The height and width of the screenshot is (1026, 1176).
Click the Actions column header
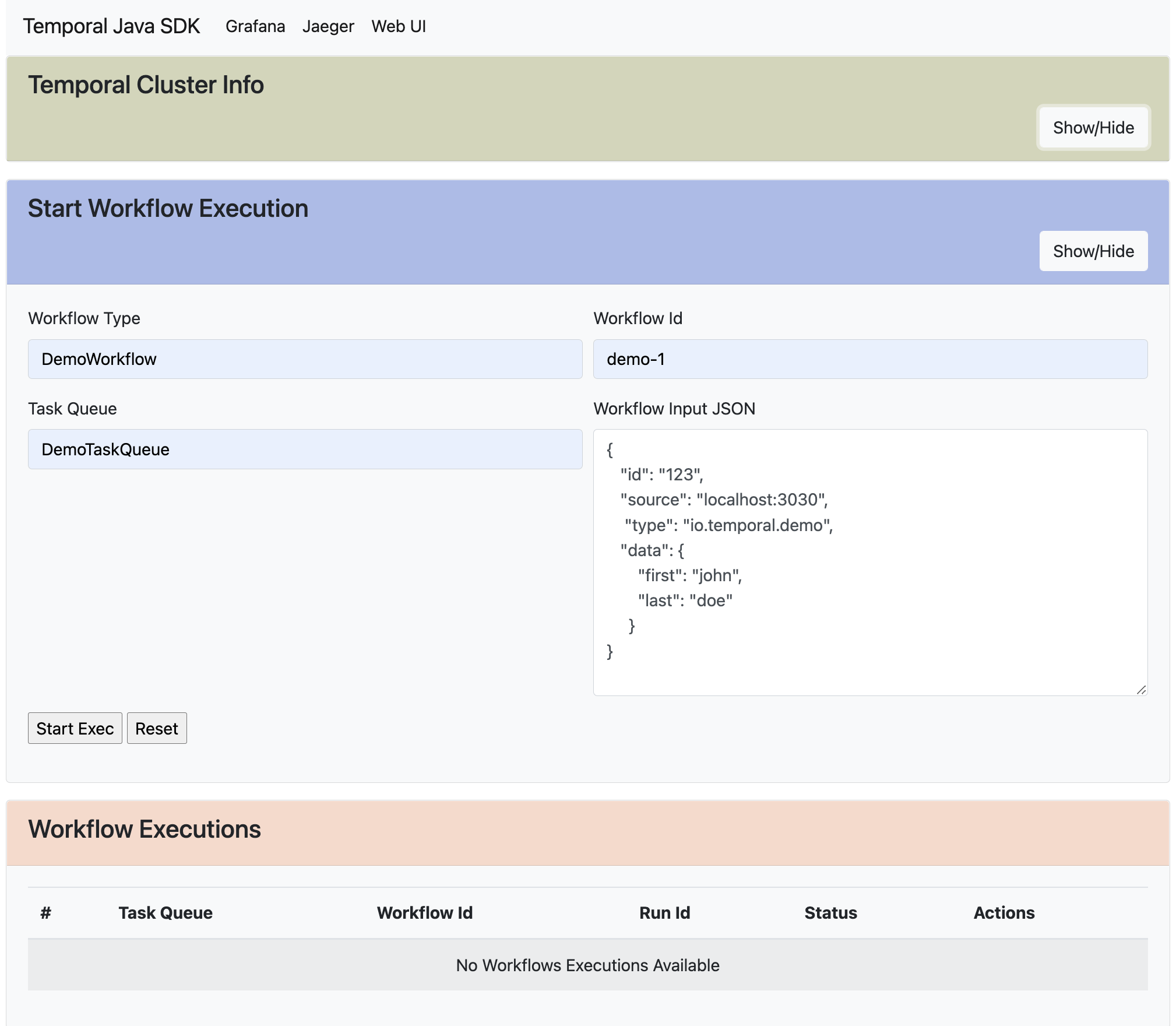point(1004,913)
